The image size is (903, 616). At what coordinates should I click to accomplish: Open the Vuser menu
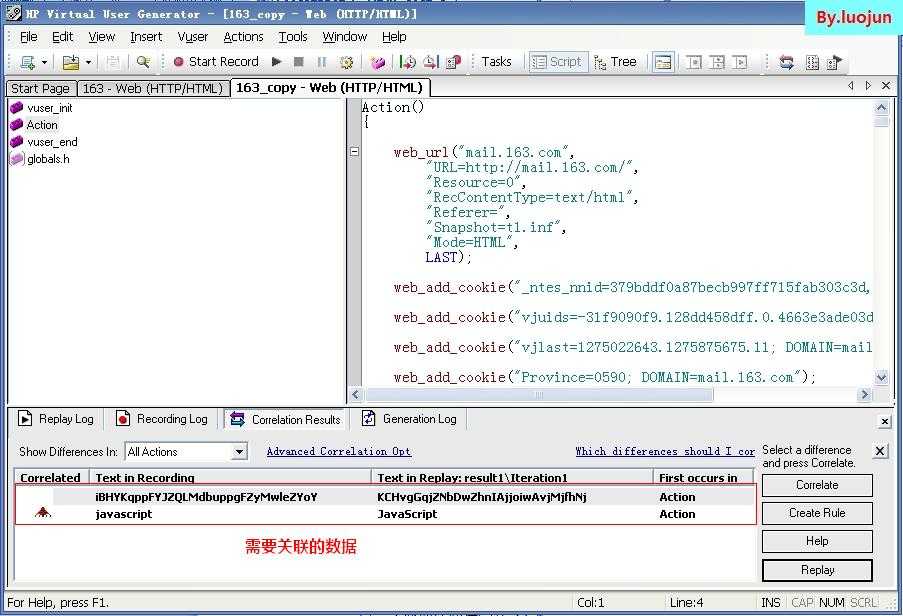192,37
